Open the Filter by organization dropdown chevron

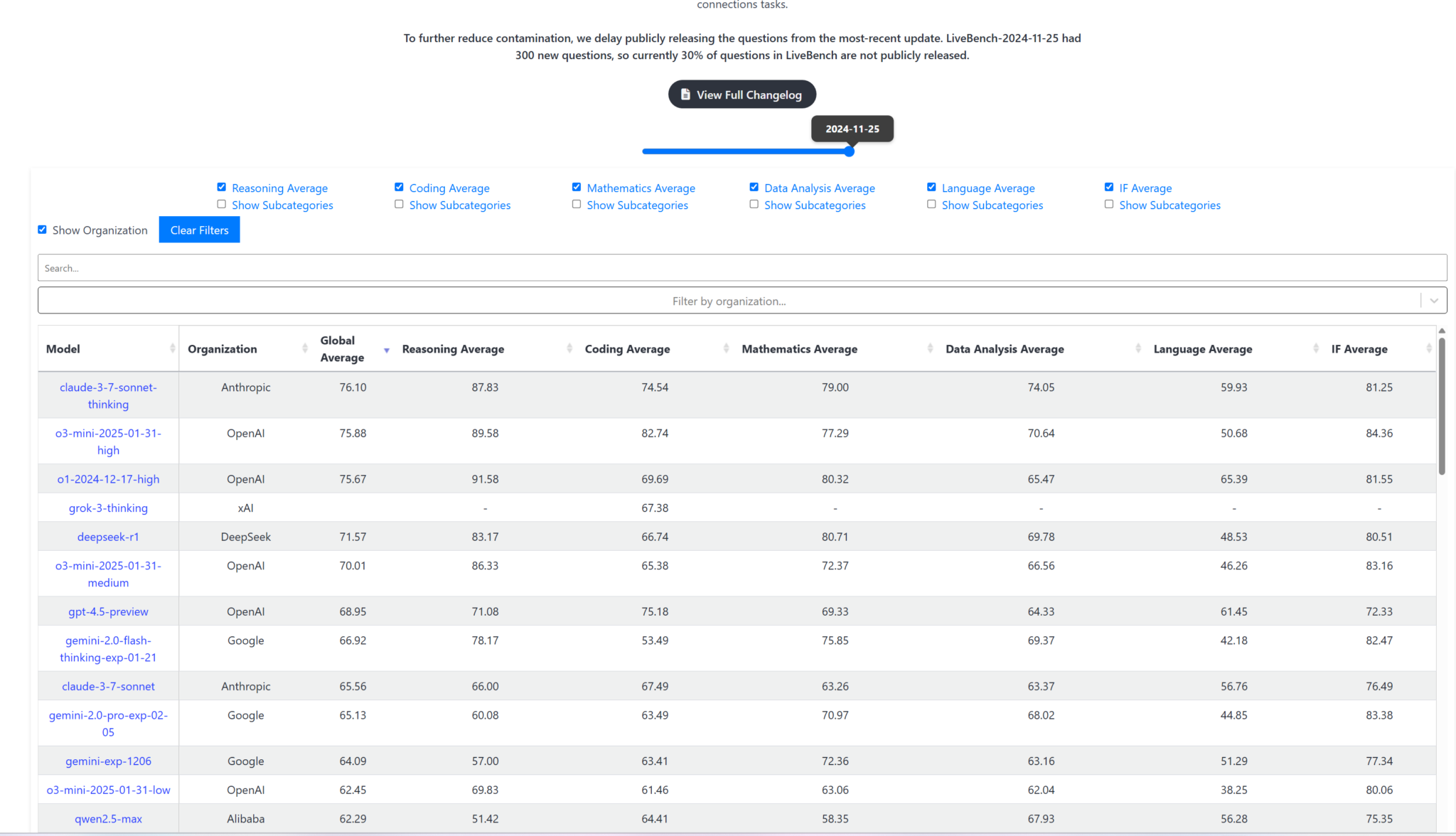point(1434,301)
